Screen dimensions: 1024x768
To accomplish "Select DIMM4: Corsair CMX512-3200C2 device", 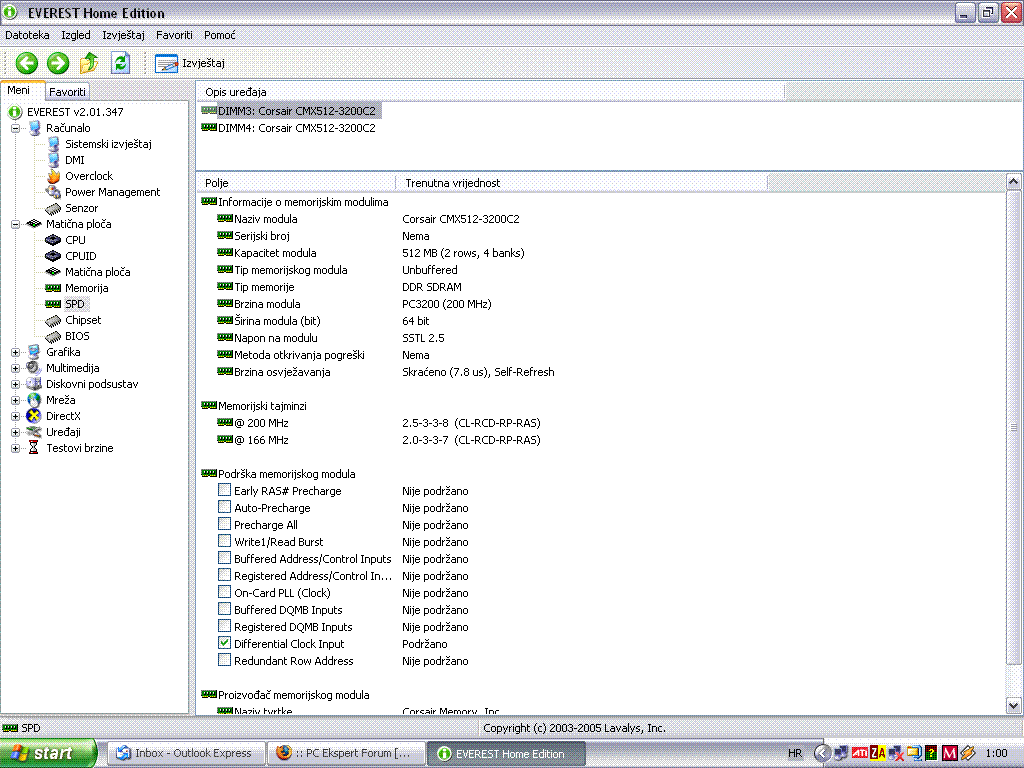I will tap(296, 128).
